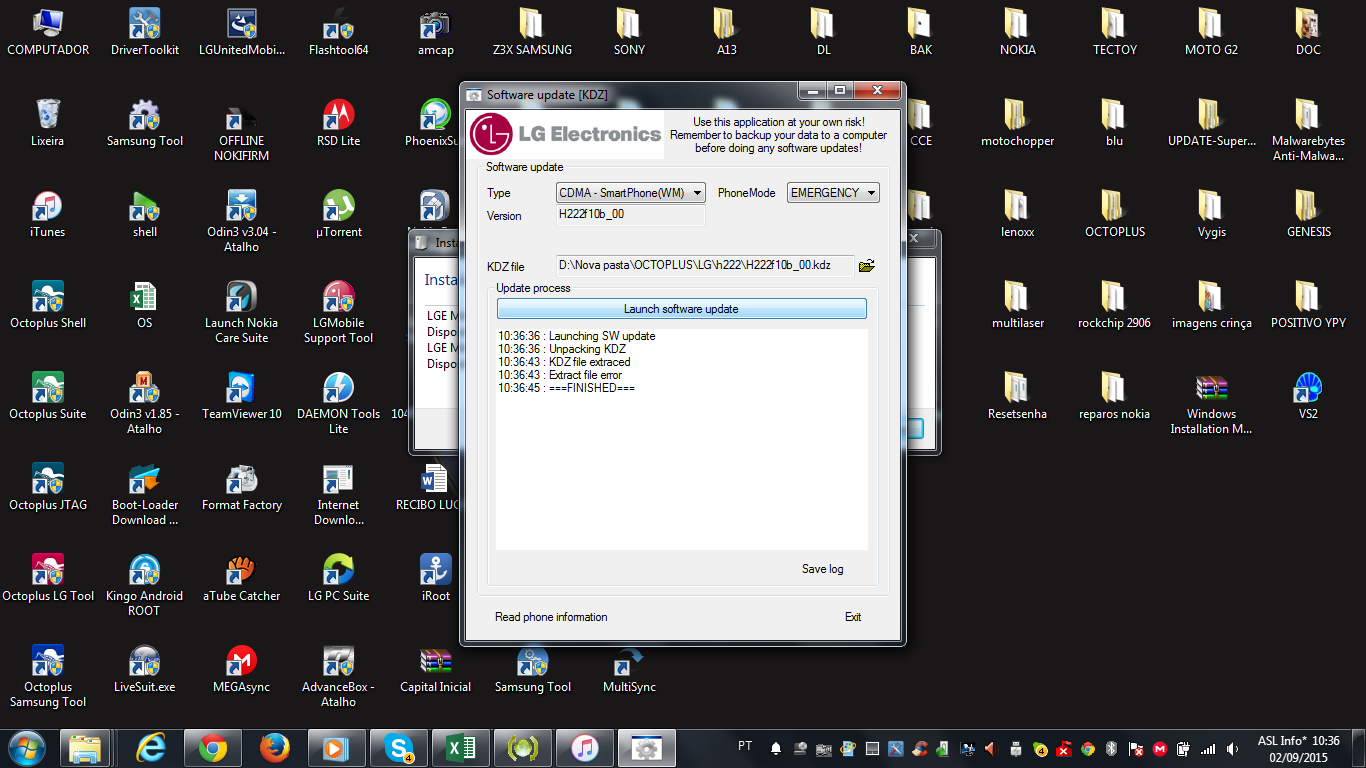Open the NOKIA folder

[1017, 32]
